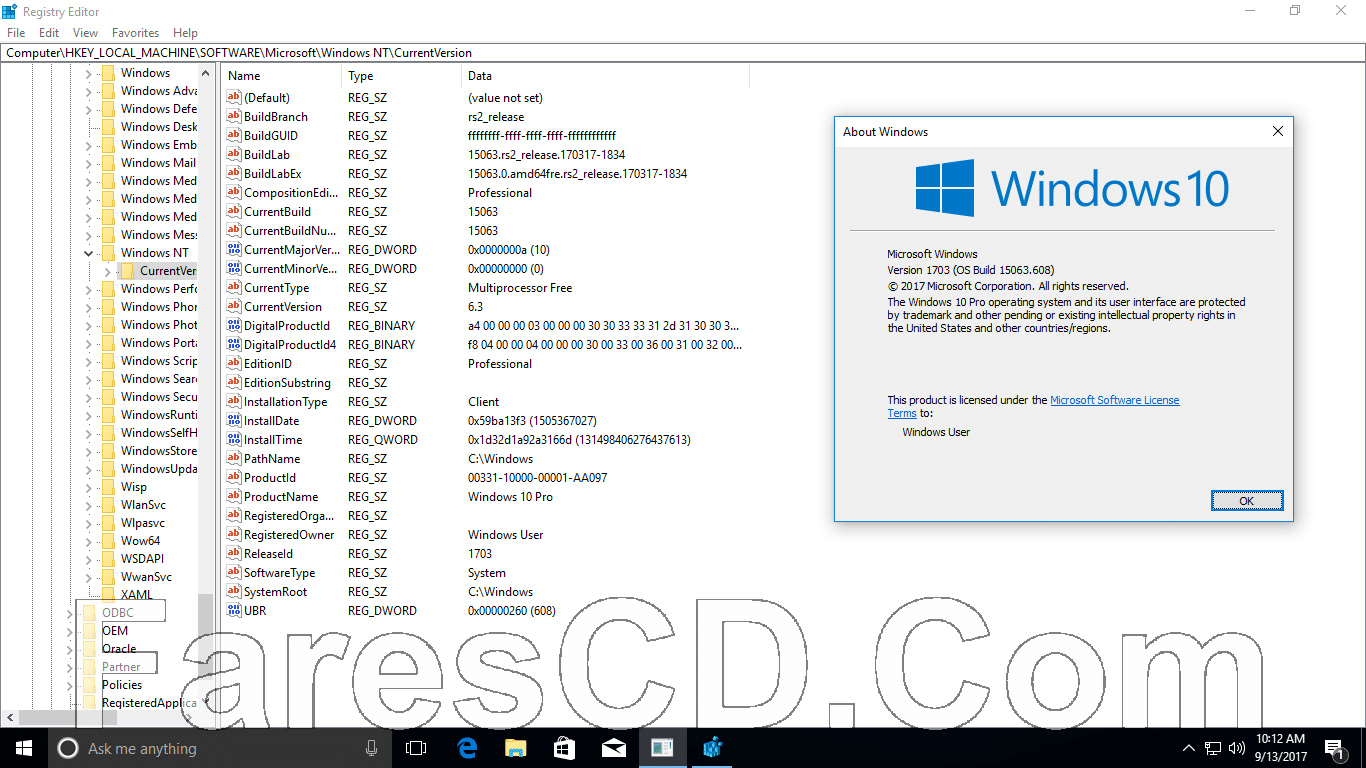Select the Windows Searc… key in tree

(x=159, y=379)
